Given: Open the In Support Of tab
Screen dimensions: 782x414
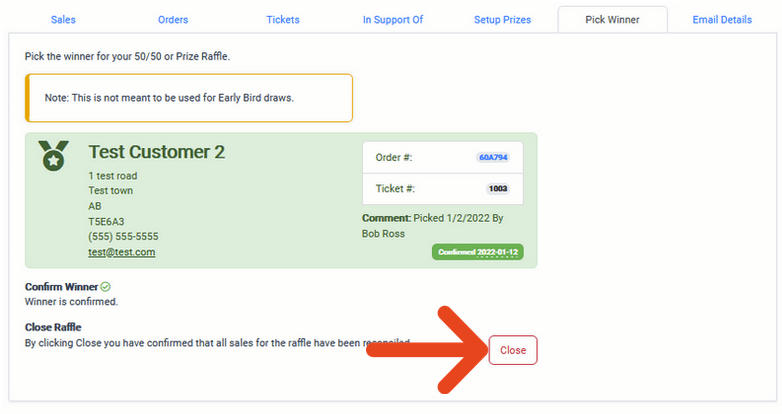Looking at the screenshot, I should tap(393, 19).
